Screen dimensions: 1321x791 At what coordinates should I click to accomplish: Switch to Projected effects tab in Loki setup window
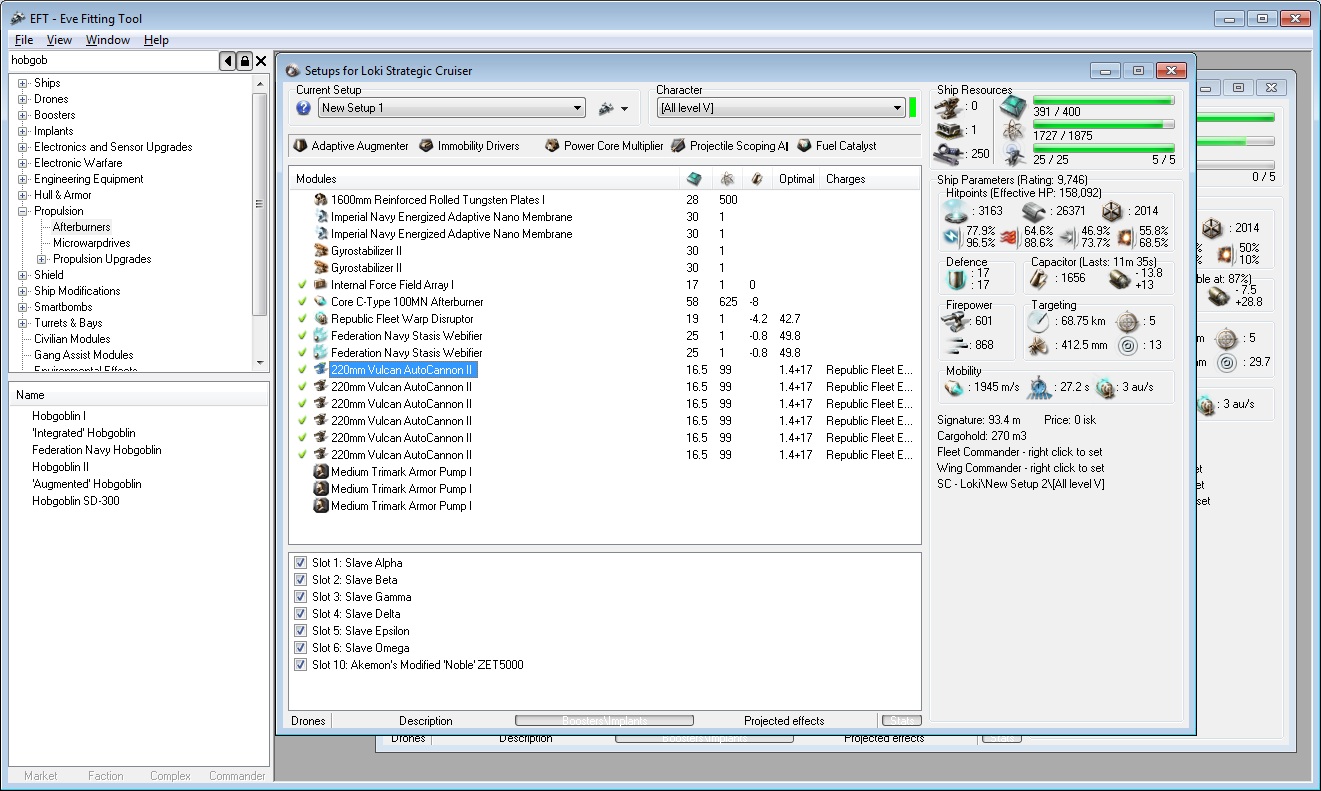tap(784, 720)
